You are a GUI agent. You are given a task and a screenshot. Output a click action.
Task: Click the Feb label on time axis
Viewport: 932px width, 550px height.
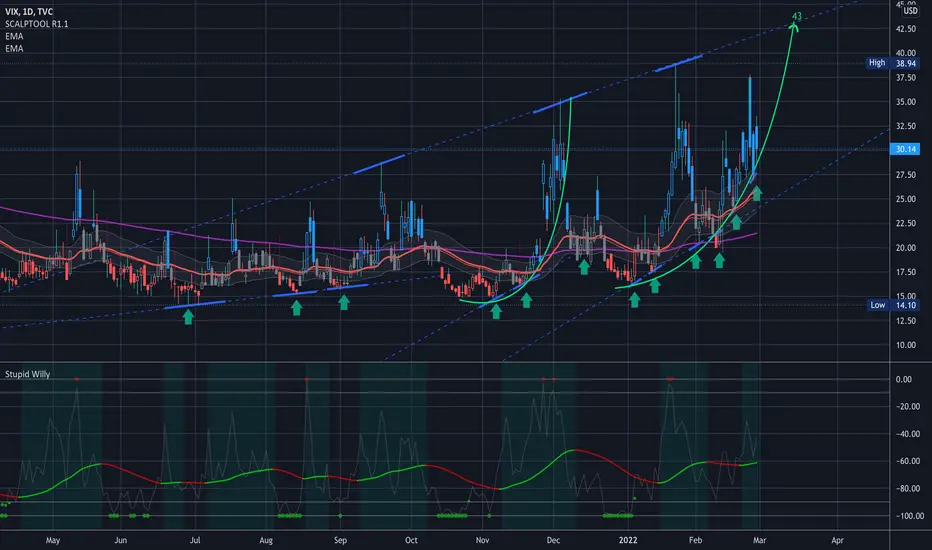pyautogui.click(x=695, y=540)
